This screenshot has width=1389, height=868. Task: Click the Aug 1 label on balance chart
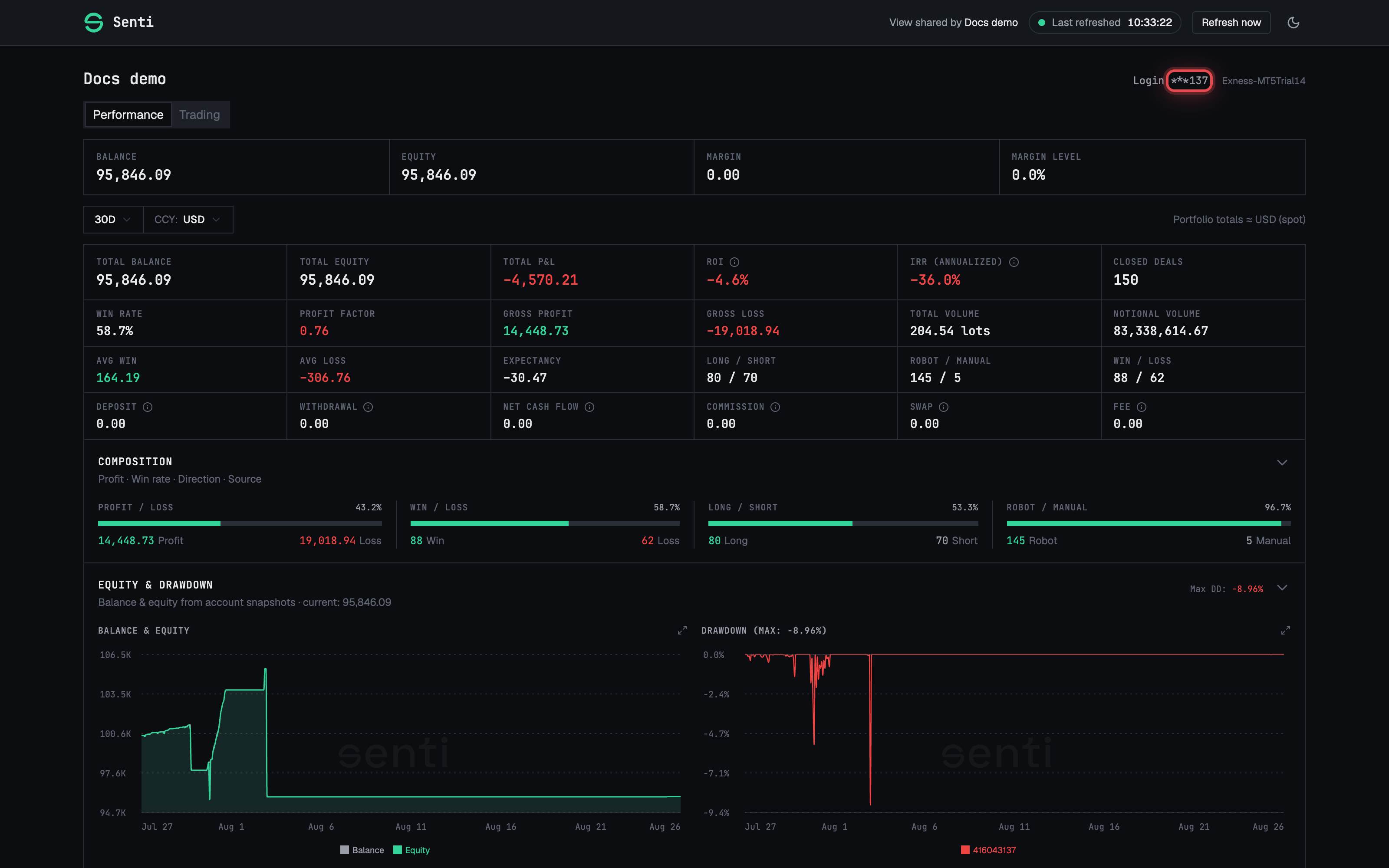coord(231,827)
